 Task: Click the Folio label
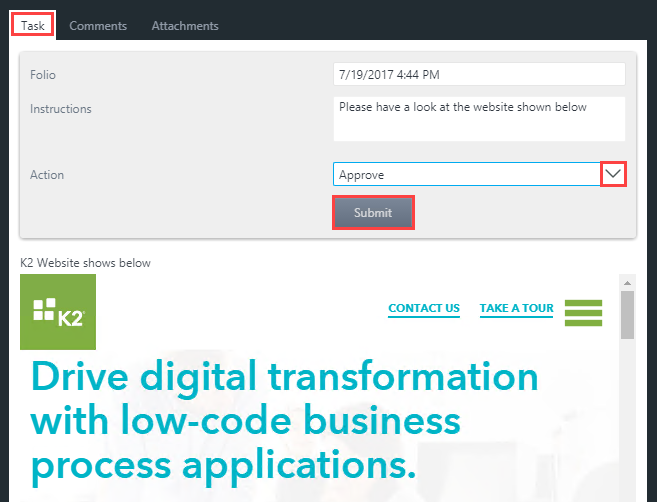(x=43, y=75)
